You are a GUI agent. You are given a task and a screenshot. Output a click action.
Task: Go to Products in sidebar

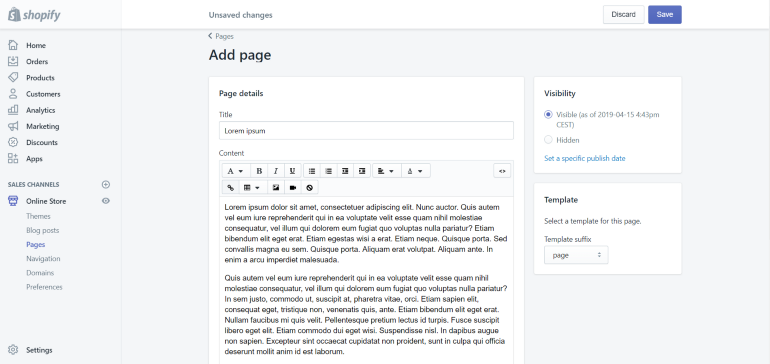point(40,78)
